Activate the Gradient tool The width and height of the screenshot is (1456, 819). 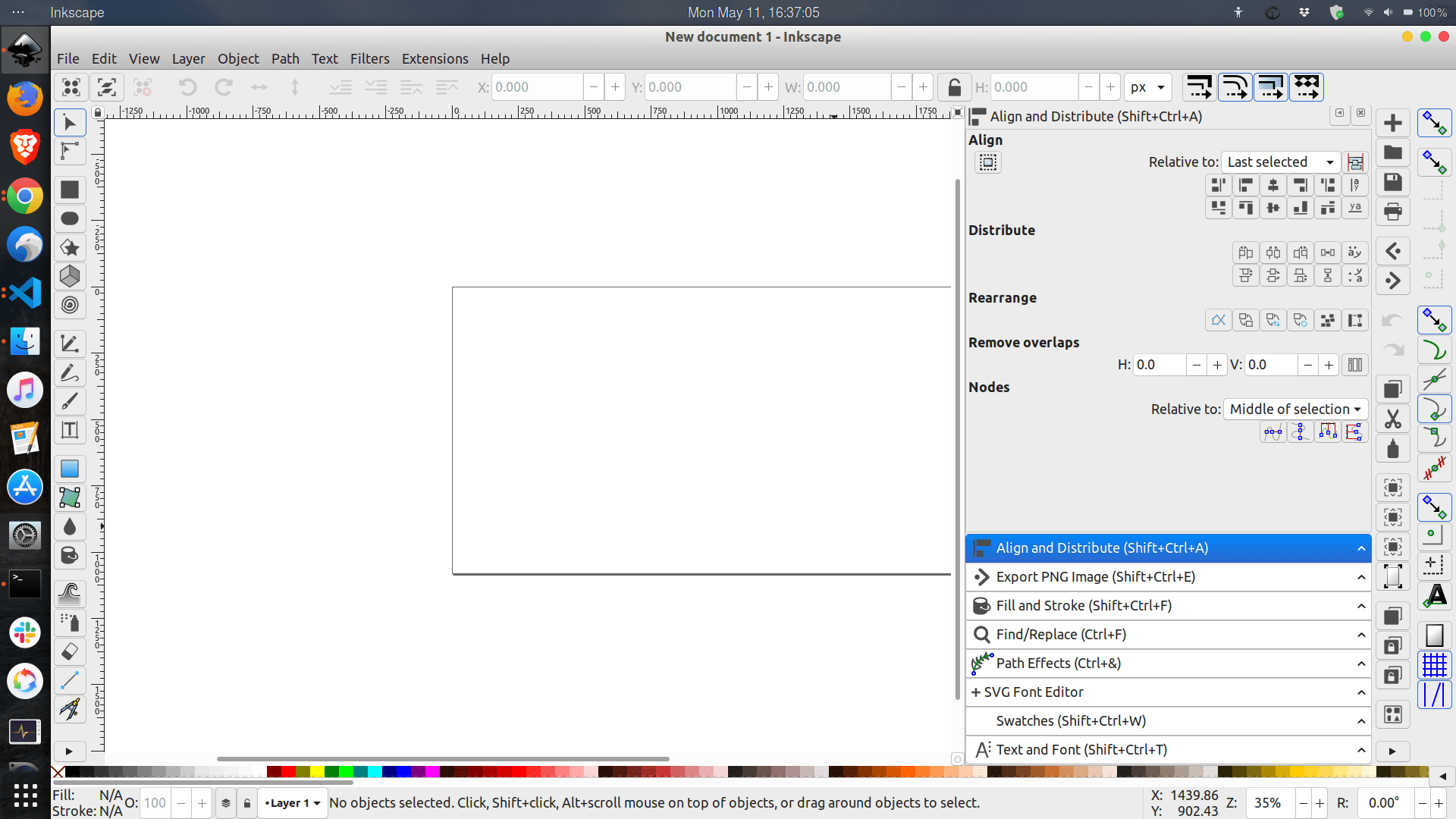click(69, 468)
